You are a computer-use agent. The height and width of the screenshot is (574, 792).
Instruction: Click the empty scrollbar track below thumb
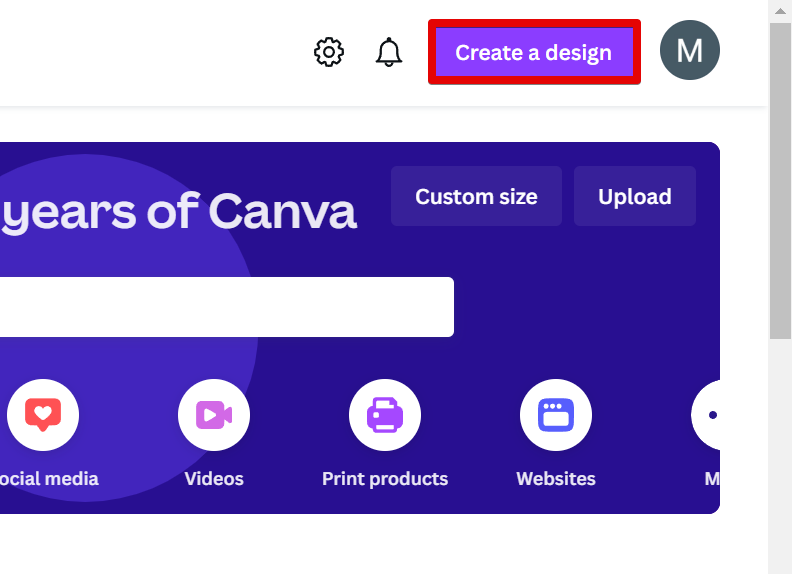pyautogui.click(x=780, y=450)
